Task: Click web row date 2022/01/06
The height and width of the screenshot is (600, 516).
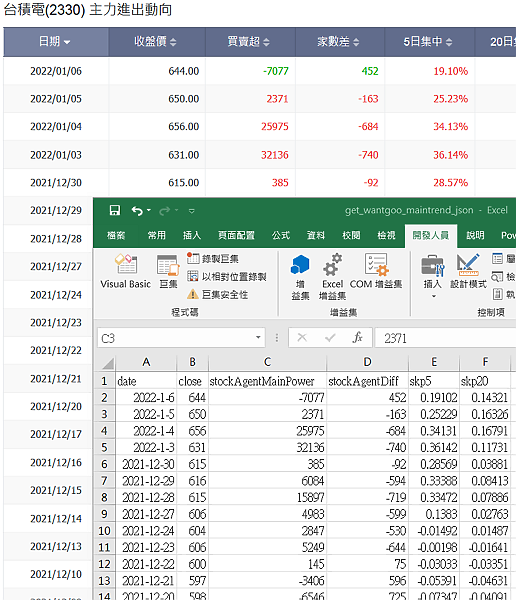Action: click(x=56, y=71)
